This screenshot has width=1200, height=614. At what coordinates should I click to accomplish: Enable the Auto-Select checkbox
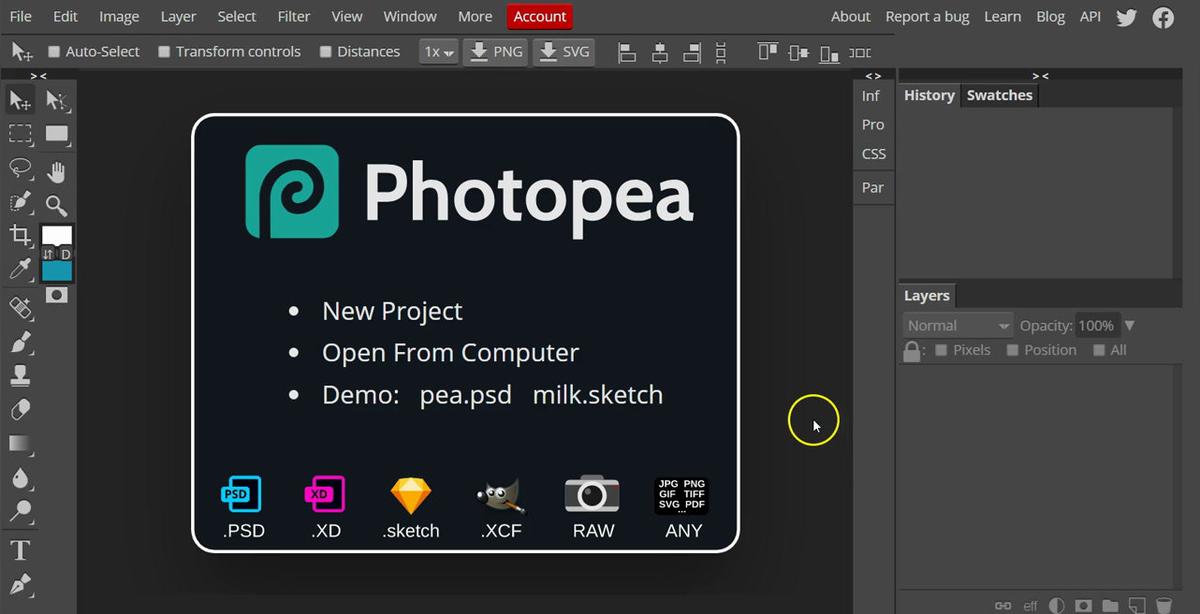point(54,52)
